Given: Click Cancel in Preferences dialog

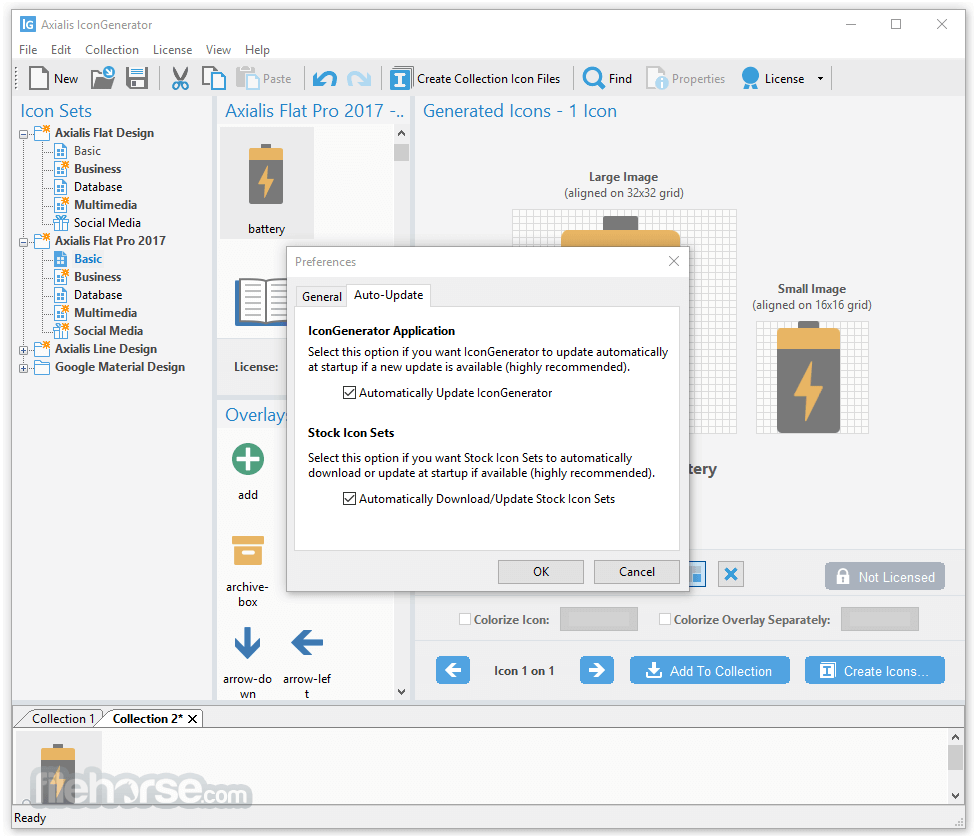Looking at the screenshot, I should point(637,571).
